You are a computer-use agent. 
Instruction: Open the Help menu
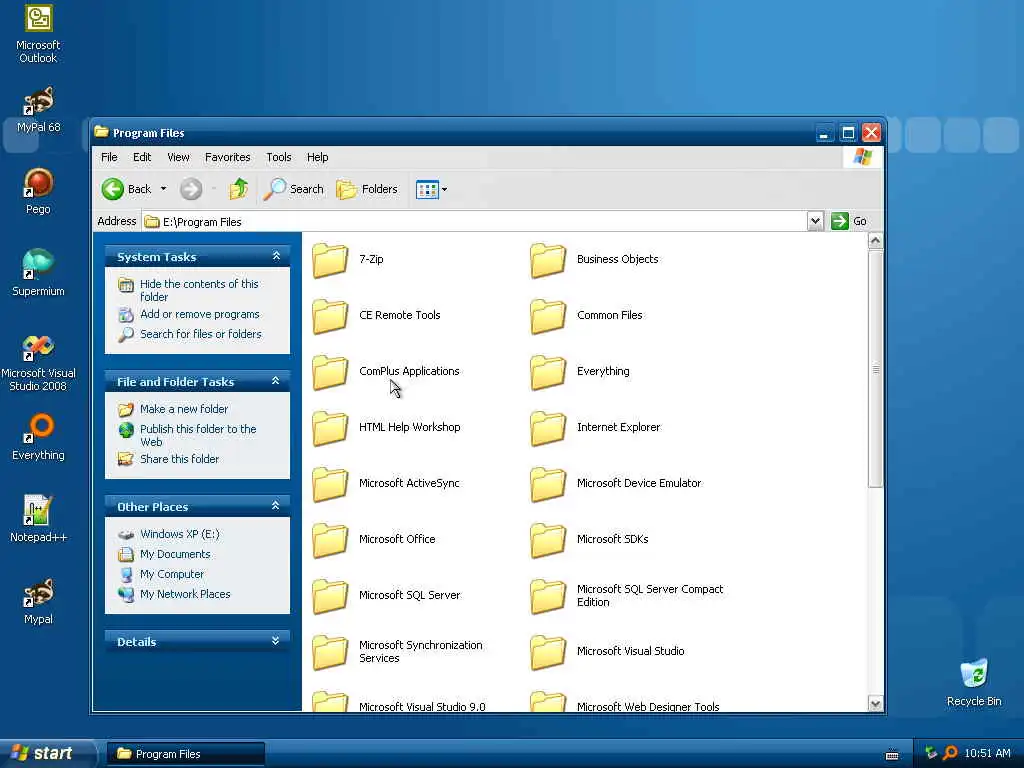[x=317, y=157]
